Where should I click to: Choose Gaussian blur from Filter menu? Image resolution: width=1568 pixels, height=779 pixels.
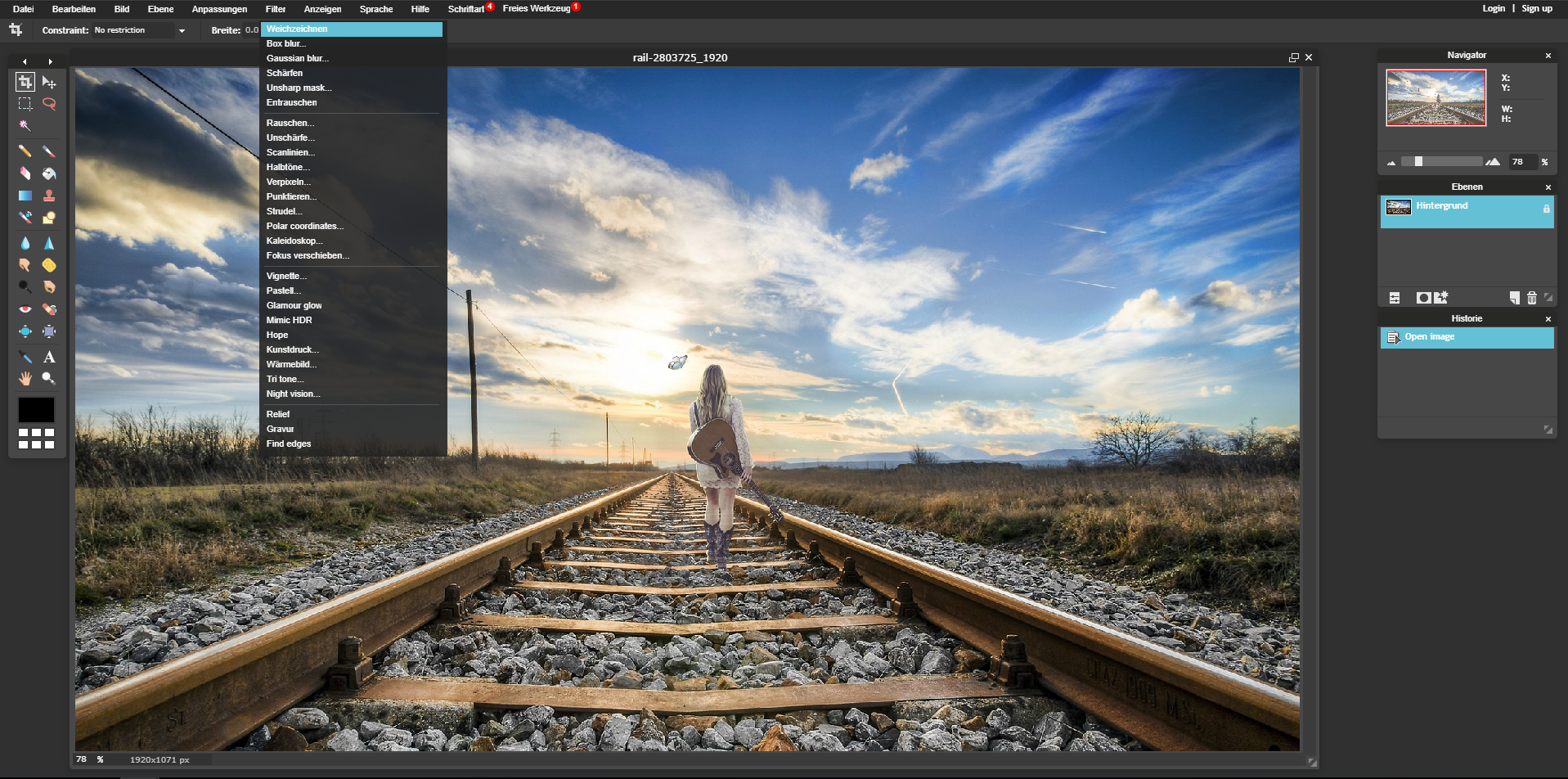(x=297, y=58)
